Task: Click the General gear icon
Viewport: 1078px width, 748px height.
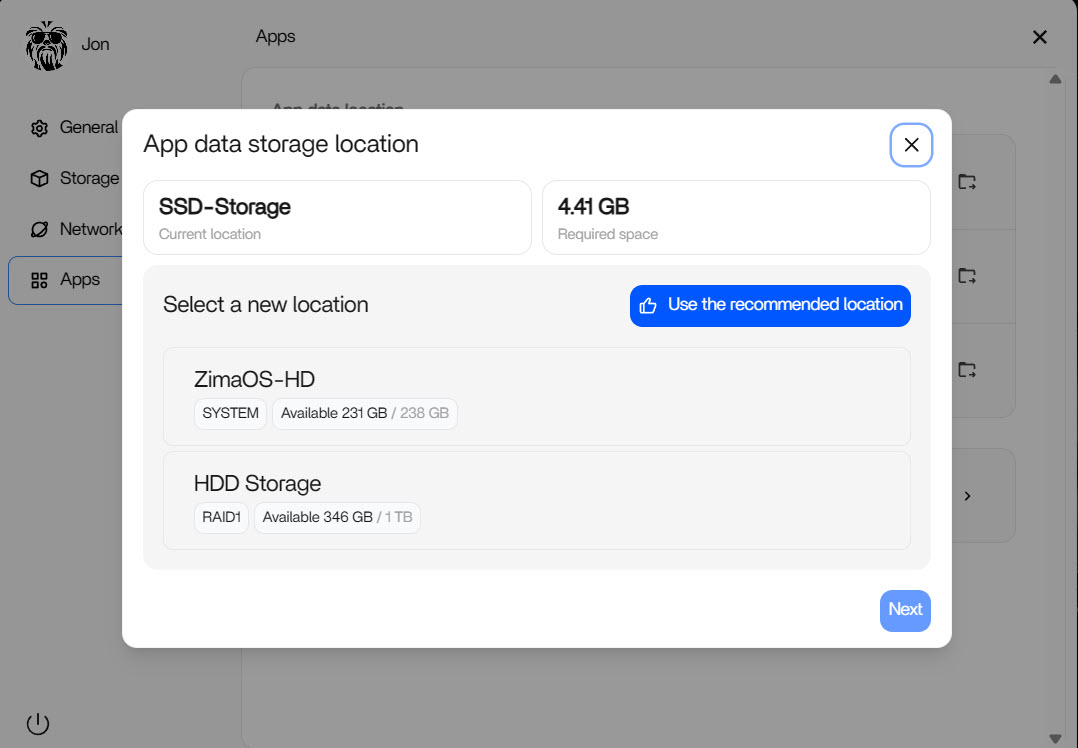Action: (39, 128)
